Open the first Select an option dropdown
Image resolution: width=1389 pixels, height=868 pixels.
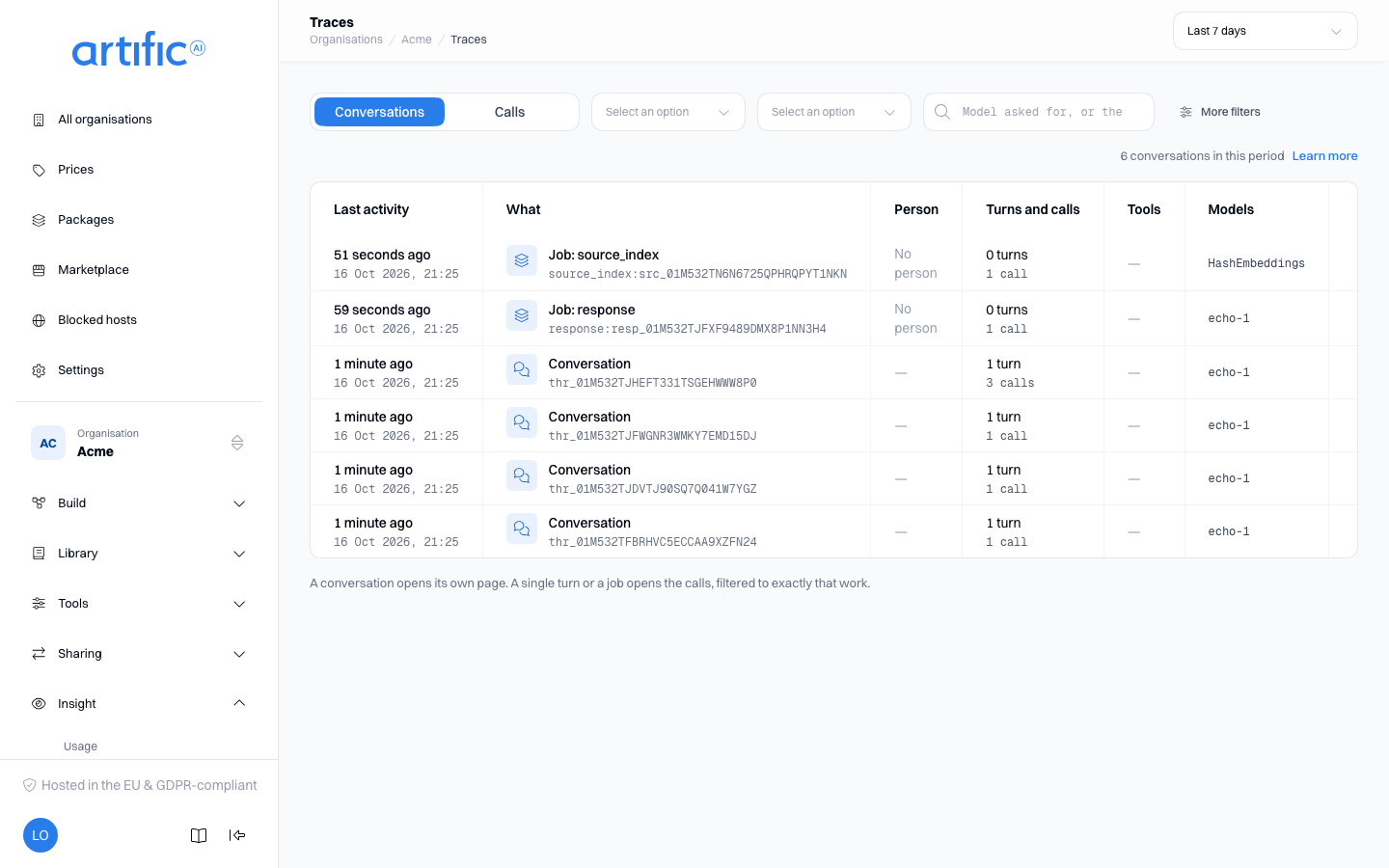pos(668,112)
